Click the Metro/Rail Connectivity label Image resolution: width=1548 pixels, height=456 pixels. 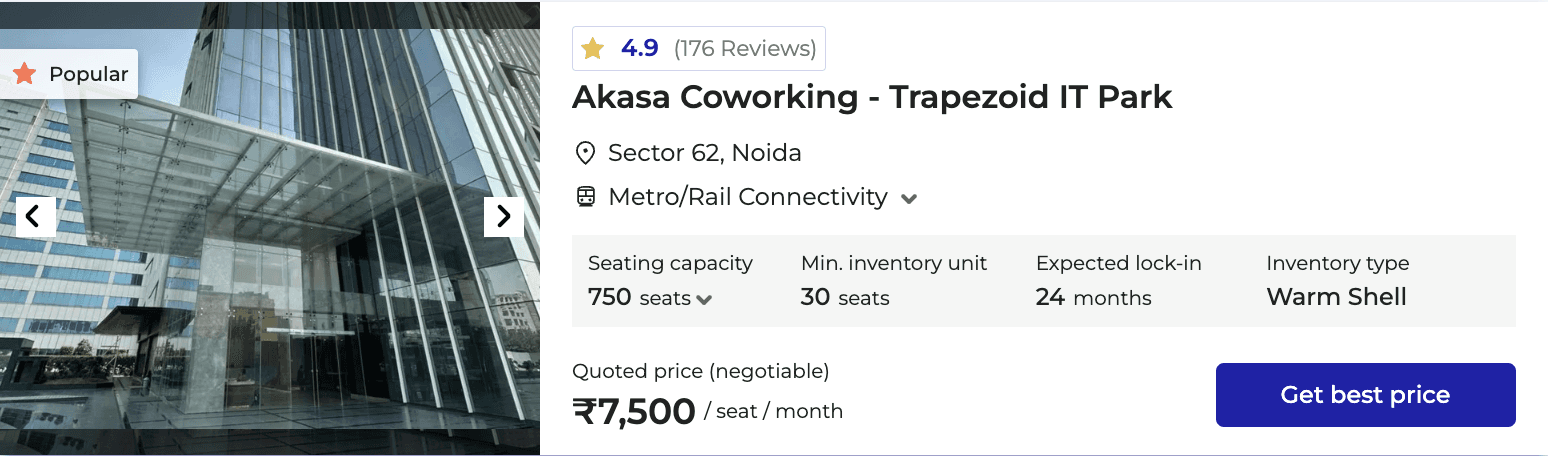747,197
